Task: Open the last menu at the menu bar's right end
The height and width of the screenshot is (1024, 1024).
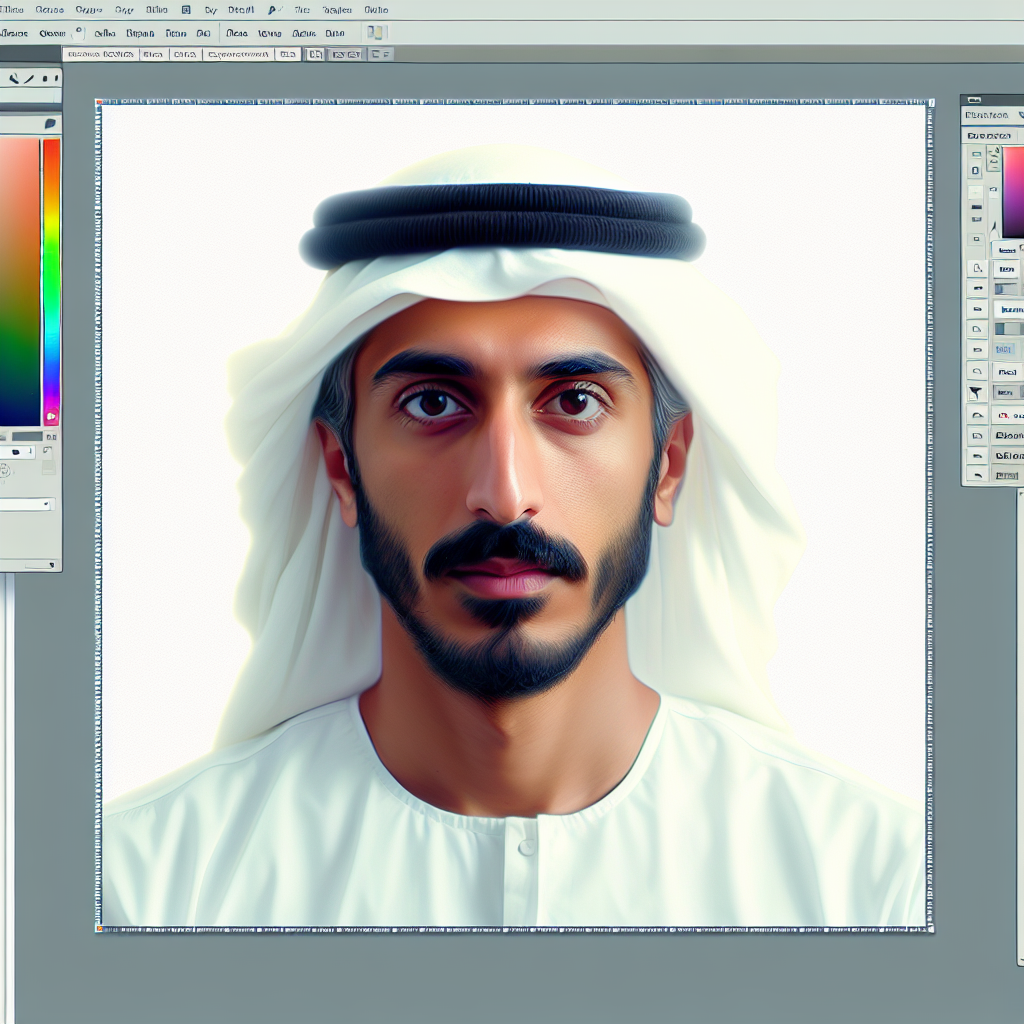Action: (376, 10)
